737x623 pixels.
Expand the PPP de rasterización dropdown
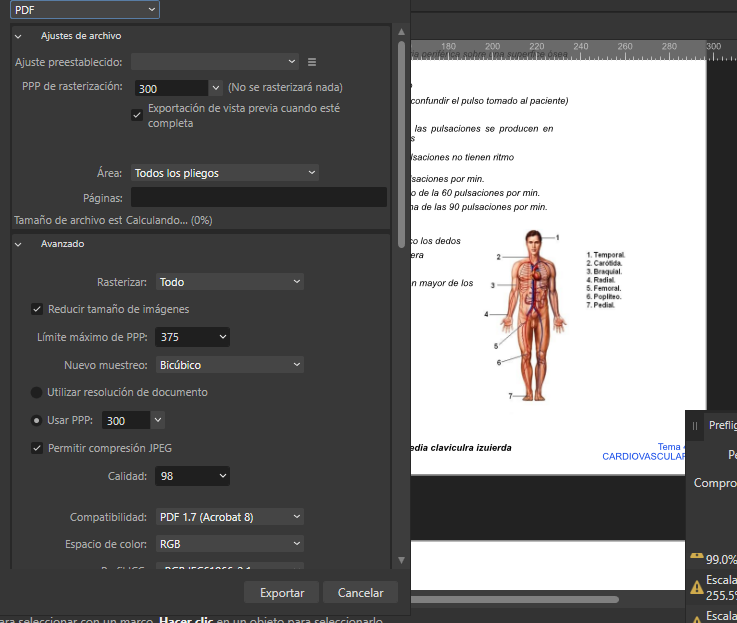215,88
